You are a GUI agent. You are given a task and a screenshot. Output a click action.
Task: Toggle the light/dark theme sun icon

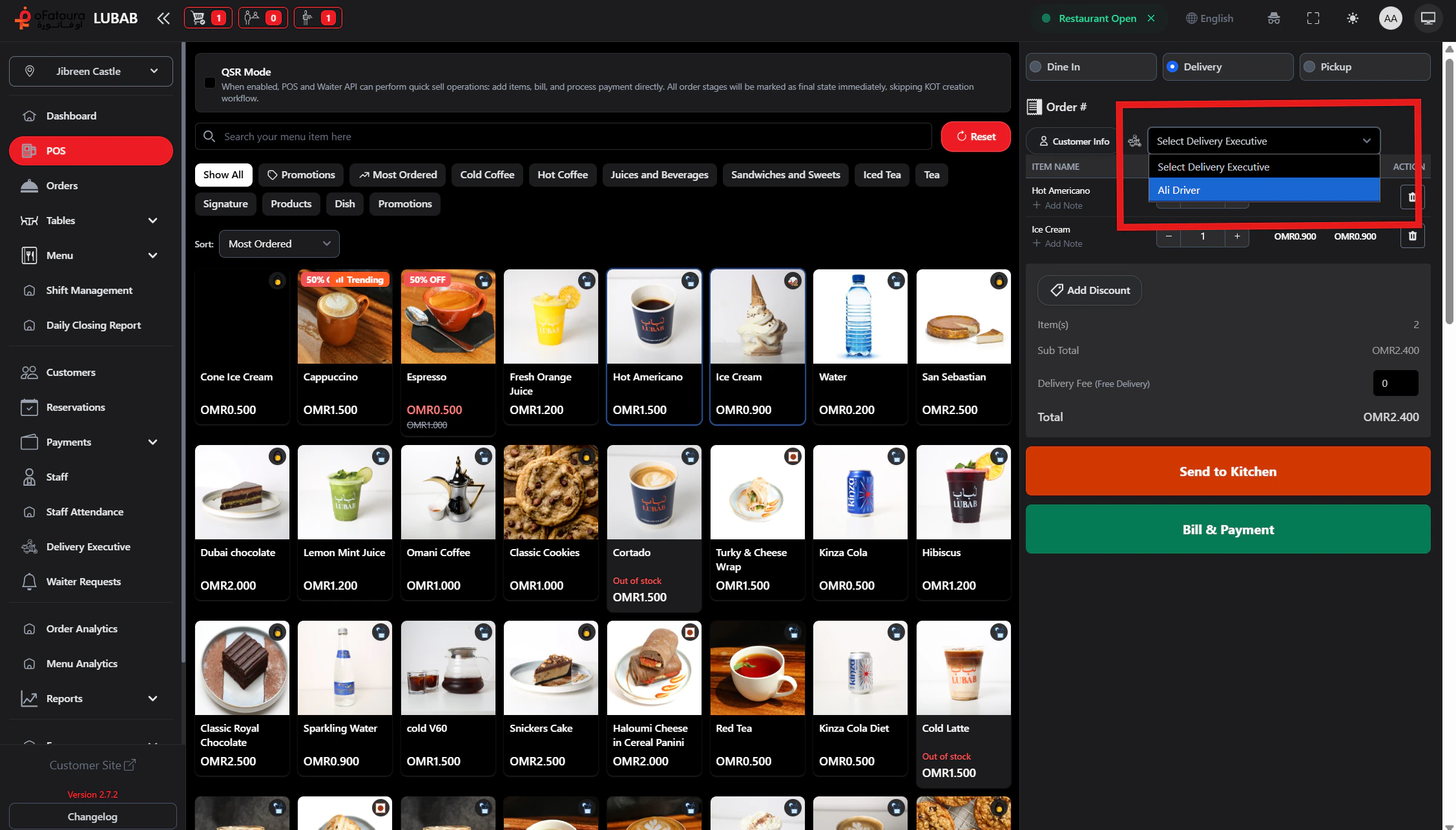[x=1352, y=18]
